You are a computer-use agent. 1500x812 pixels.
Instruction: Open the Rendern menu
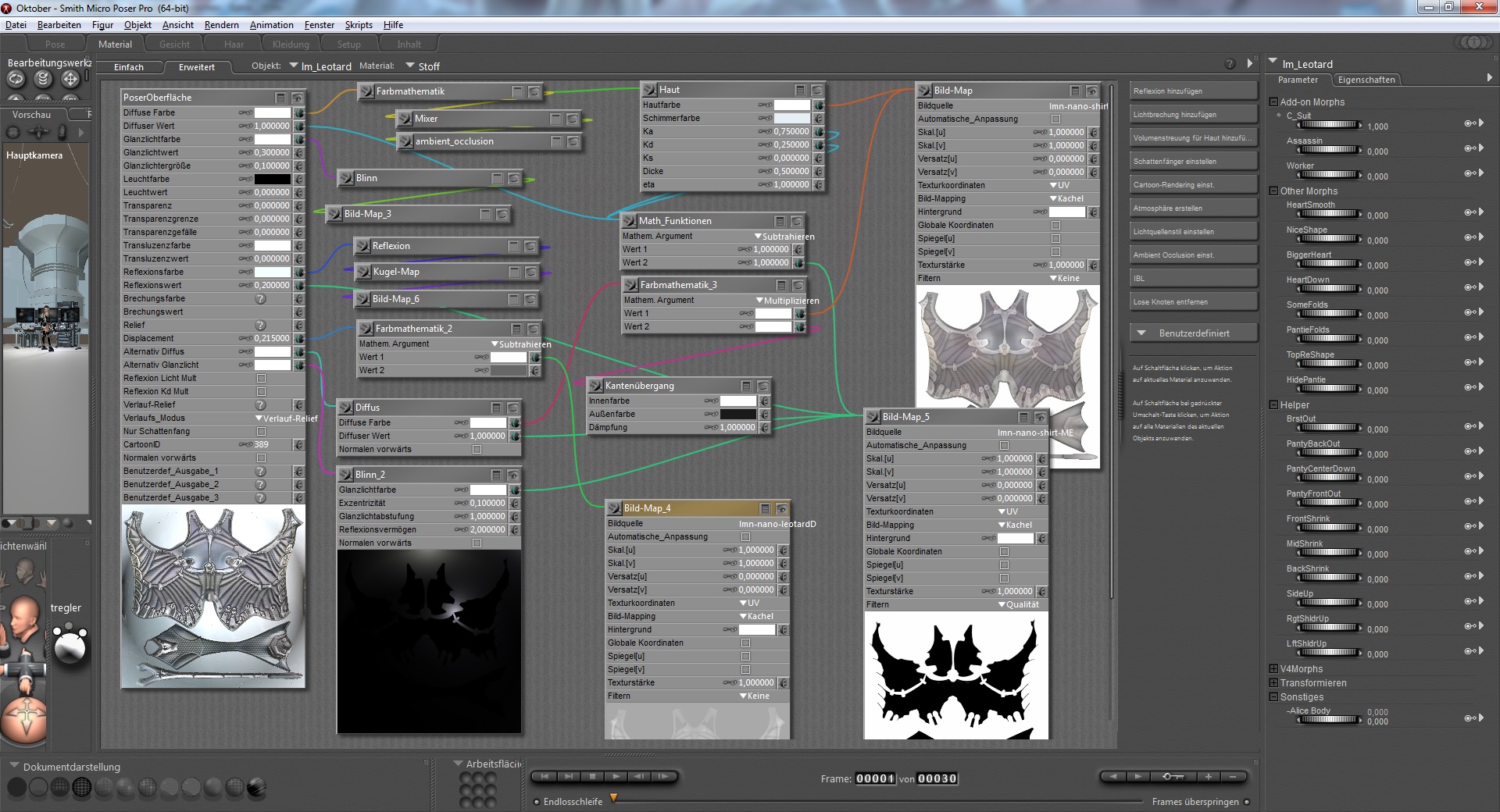221,25
